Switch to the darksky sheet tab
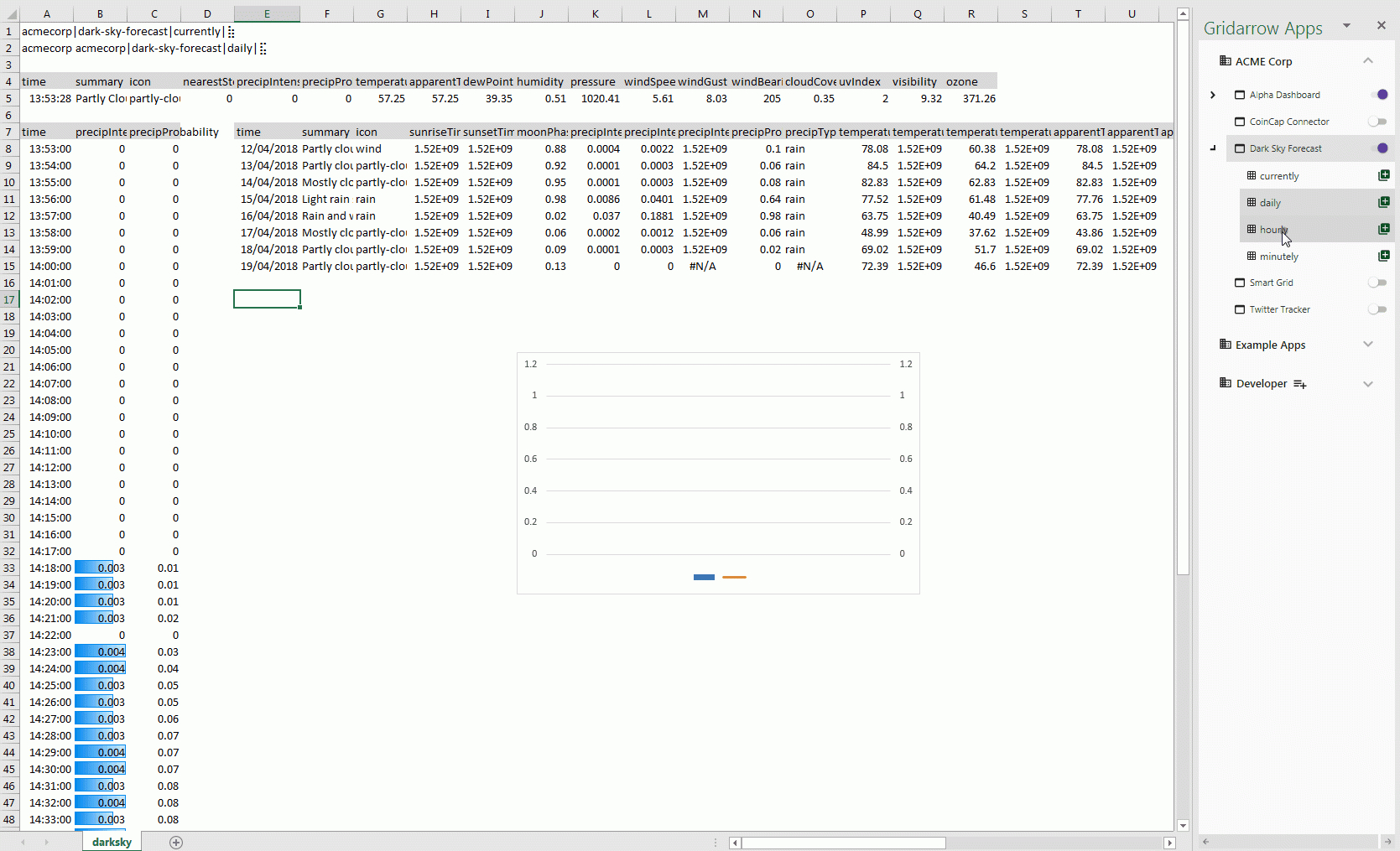 coord(112,842)
